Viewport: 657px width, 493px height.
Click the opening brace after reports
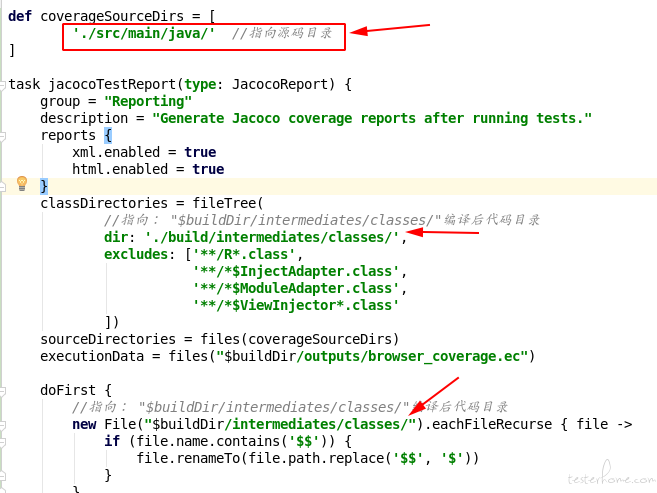click(108, 135)
